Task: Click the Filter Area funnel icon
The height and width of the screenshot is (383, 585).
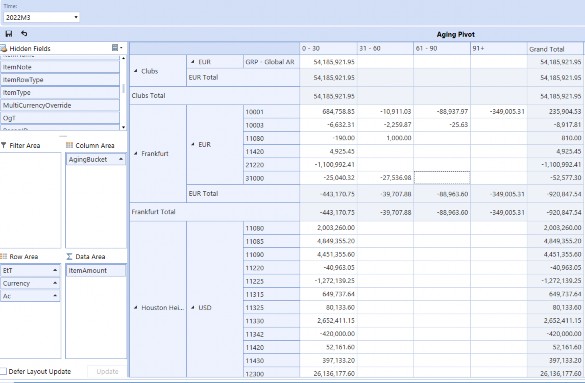Action: [x=4, y=145]
